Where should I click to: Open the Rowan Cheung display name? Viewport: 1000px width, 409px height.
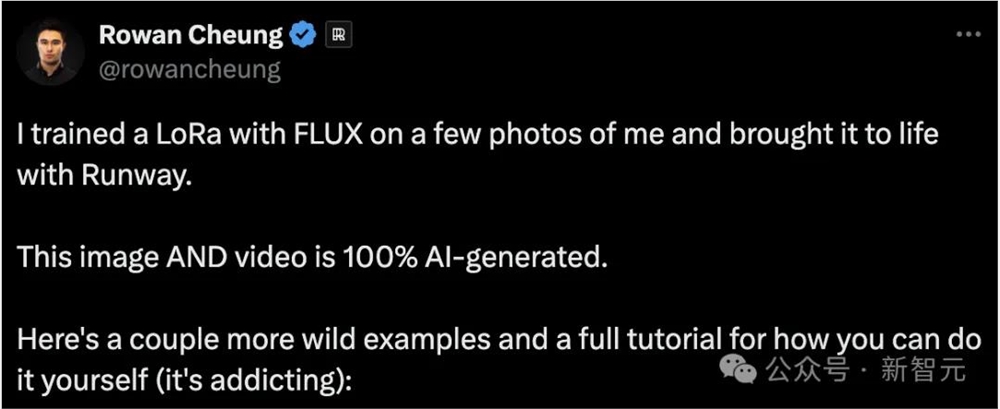click(x=191, y=36)
